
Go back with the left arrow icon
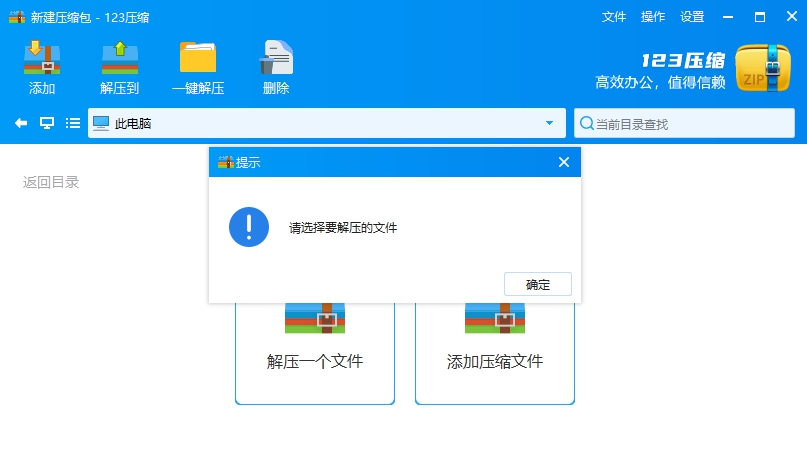tap(21, 123)
